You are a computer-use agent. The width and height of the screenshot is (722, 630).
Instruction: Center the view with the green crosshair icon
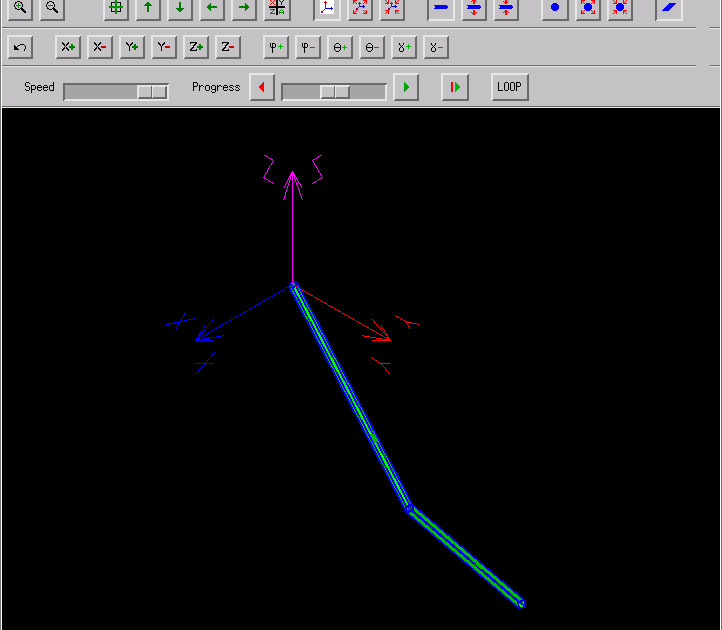pos(116,8)
